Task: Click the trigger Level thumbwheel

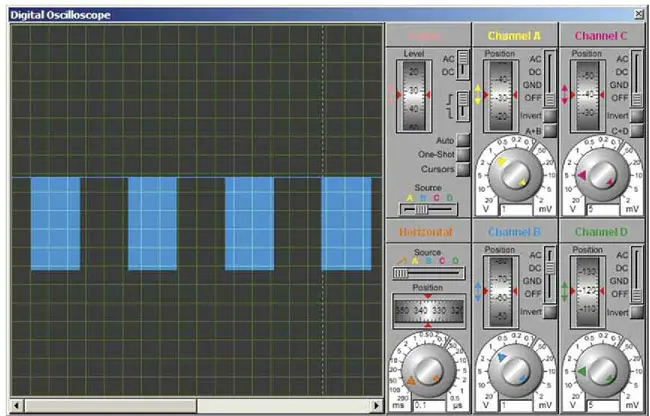Action: coord(414,95)
